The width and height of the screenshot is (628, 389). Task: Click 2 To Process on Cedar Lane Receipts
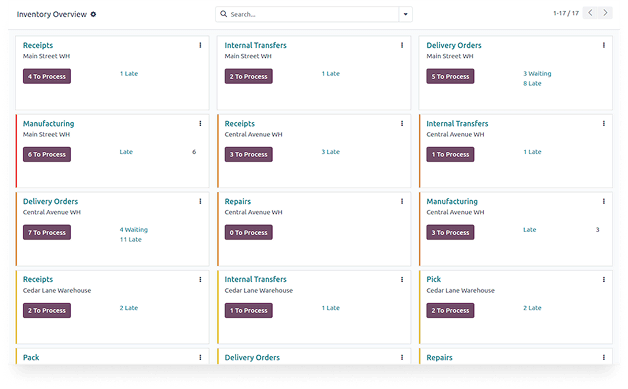[47, 310]
